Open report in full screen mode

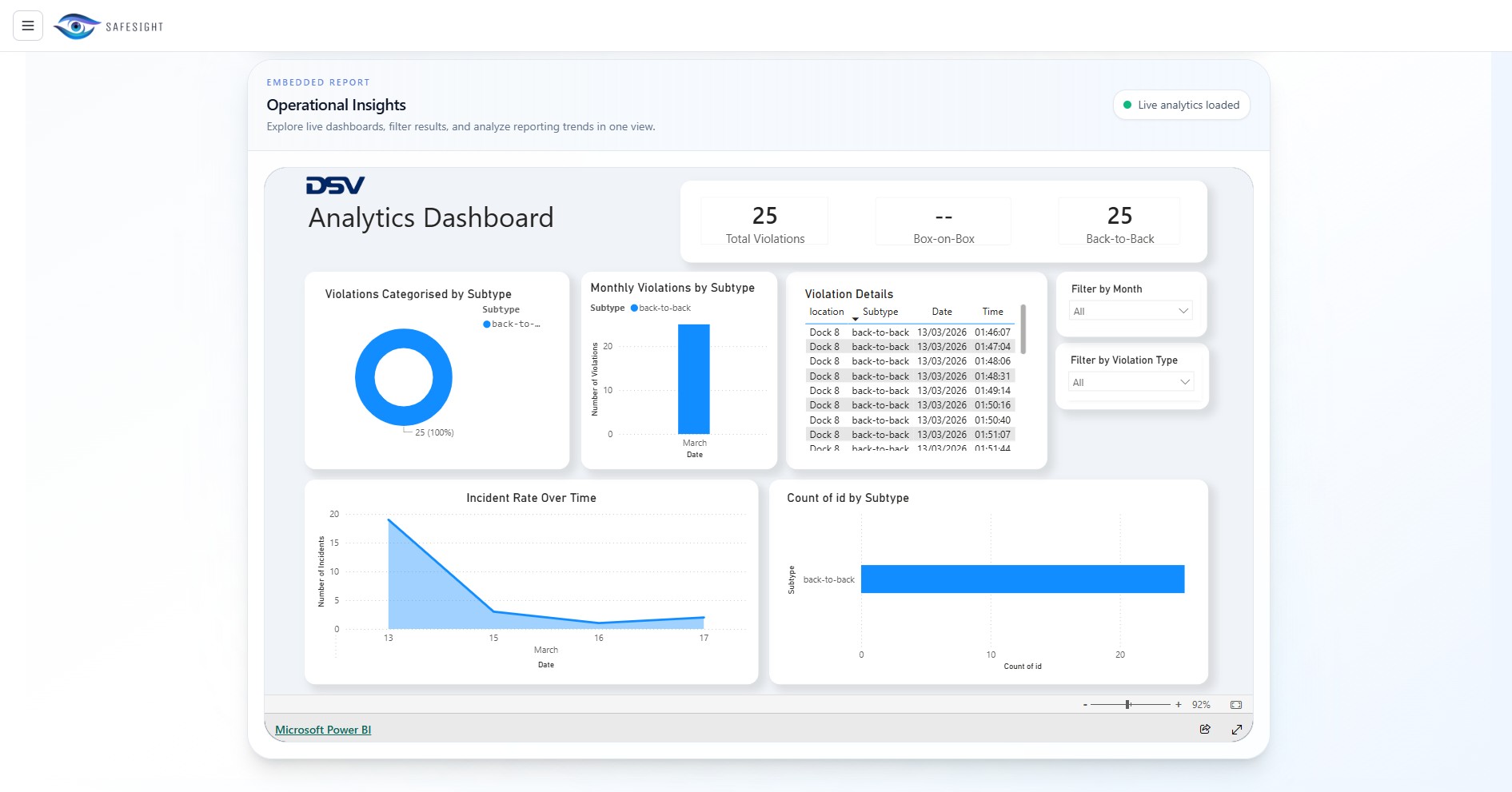(x=1237, y=729)
